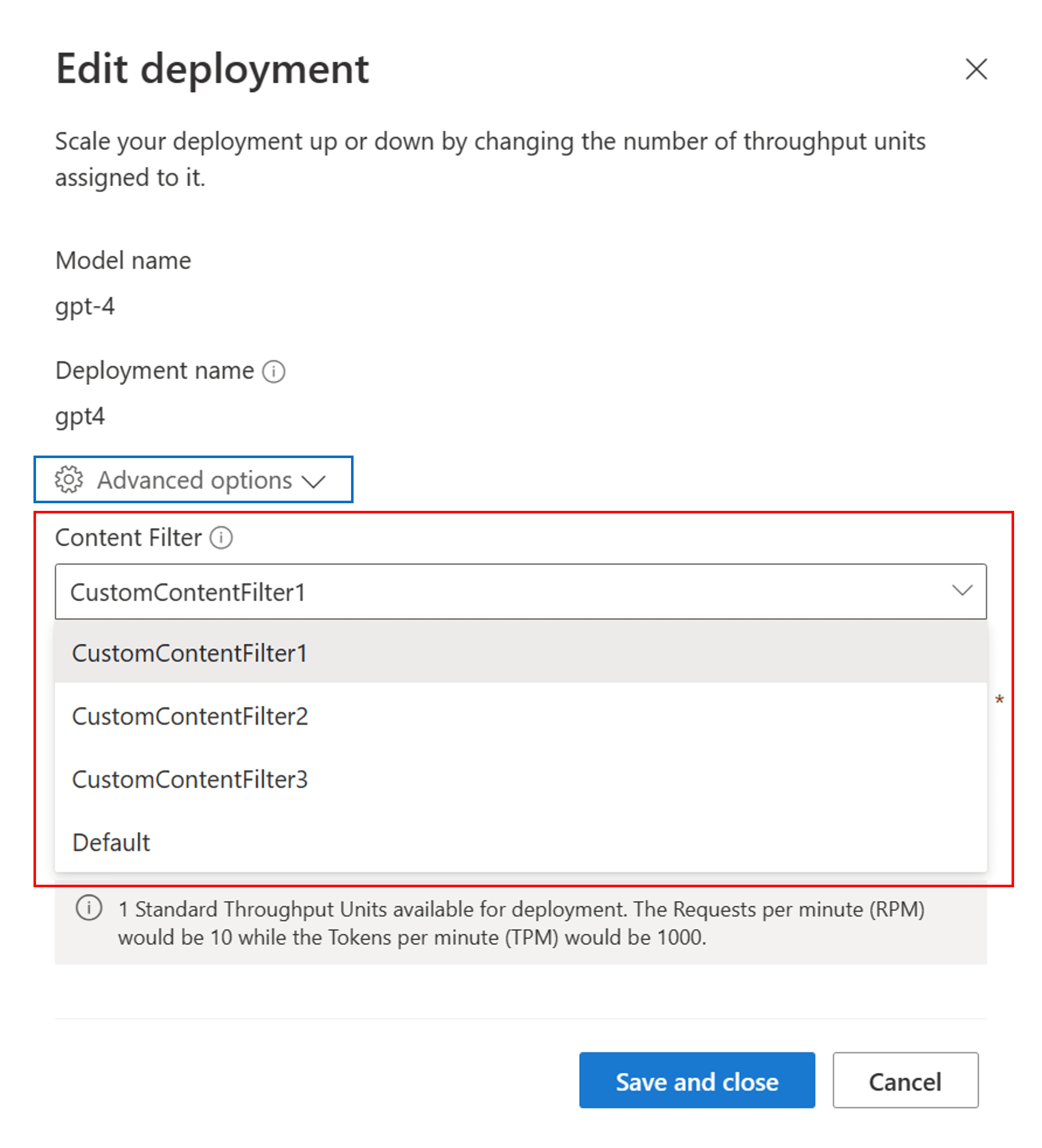1042x1148 pixels.
Task: Click the Edit deployment heading
Action: coord(213,69)
